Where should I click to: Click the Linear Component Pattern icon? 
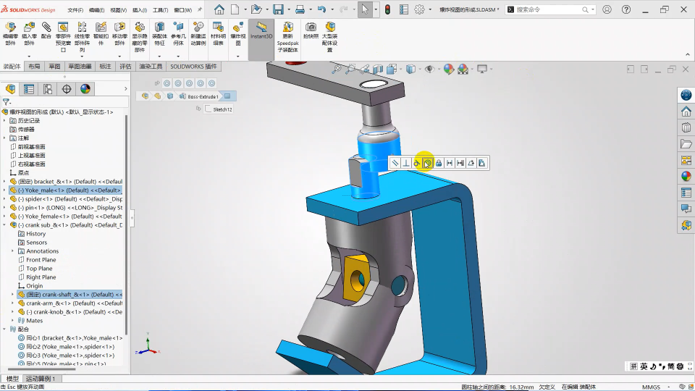coord(82,27)
